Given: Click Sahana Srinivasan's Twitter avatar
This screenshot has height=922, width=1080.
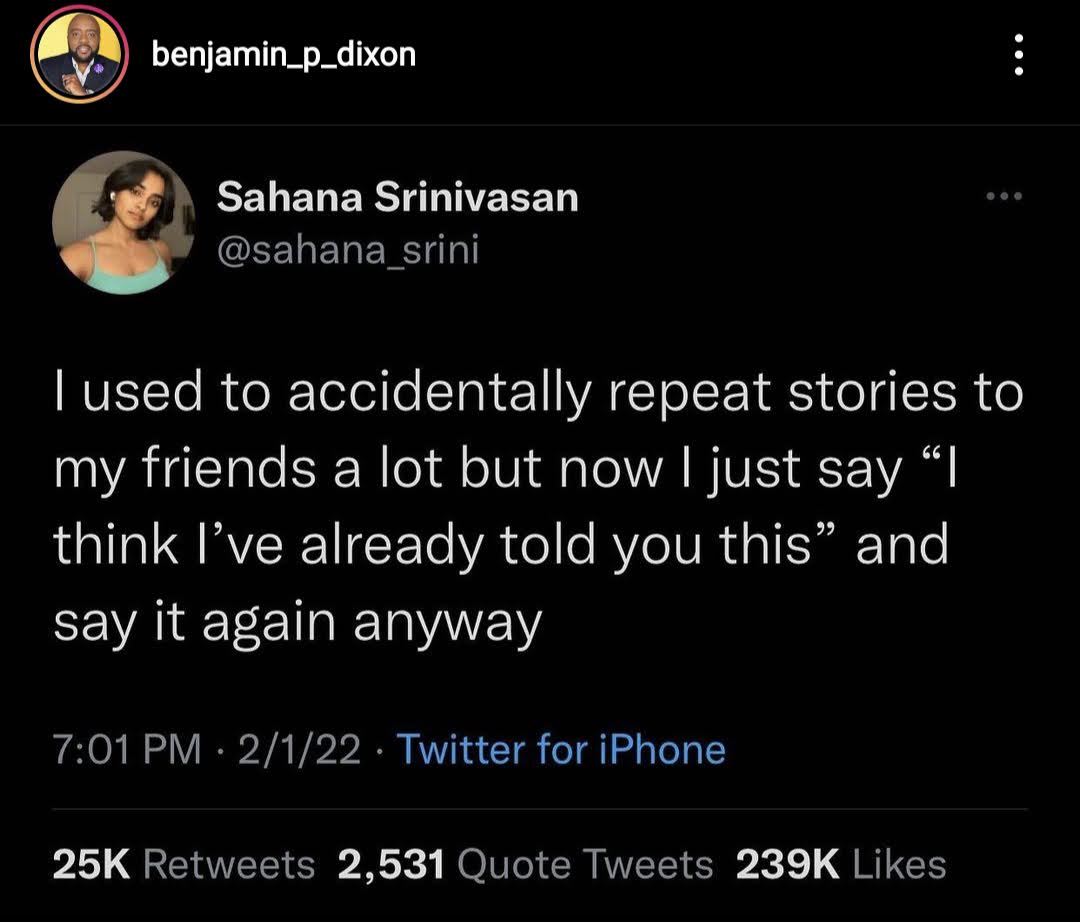Looking at the screenshot, I should point(123,223).
